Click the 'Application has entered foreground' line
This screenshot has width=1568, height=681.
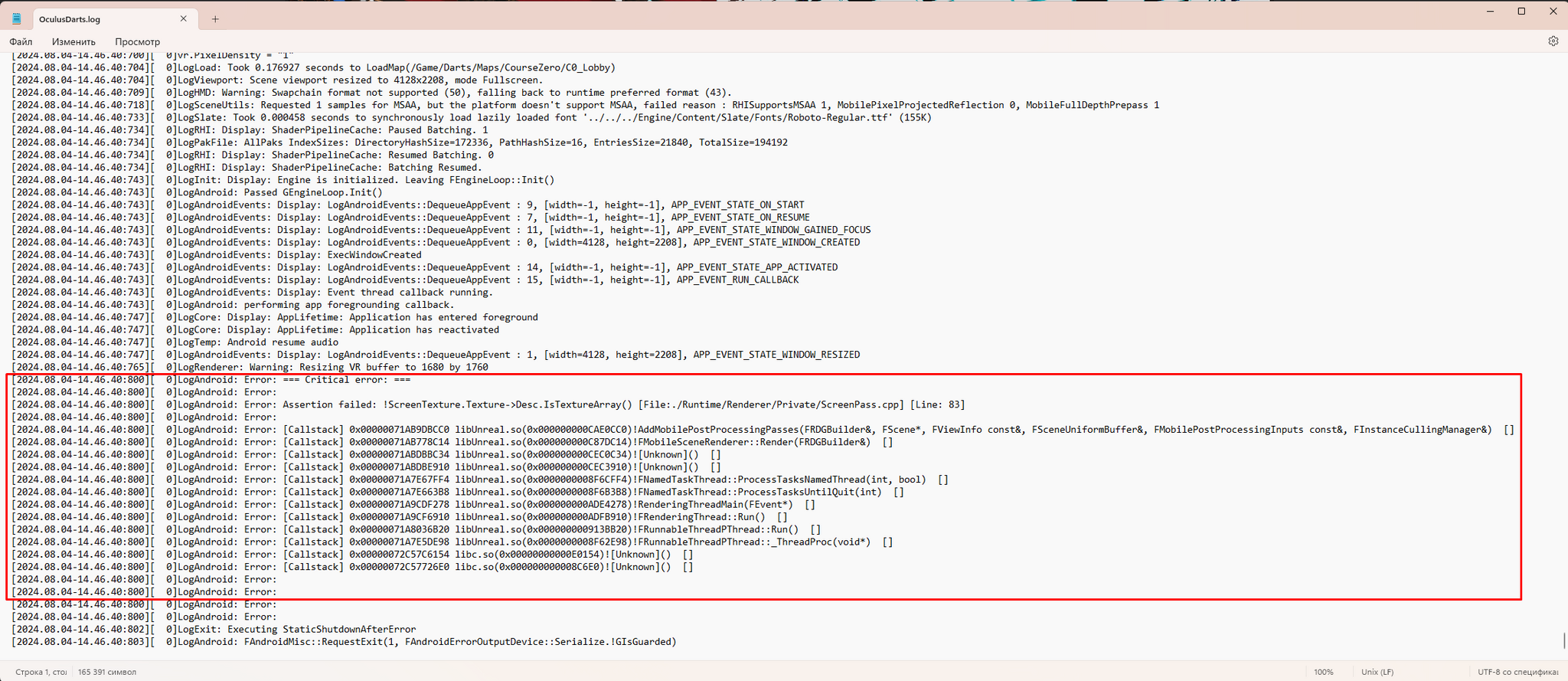tap(275, 317)
